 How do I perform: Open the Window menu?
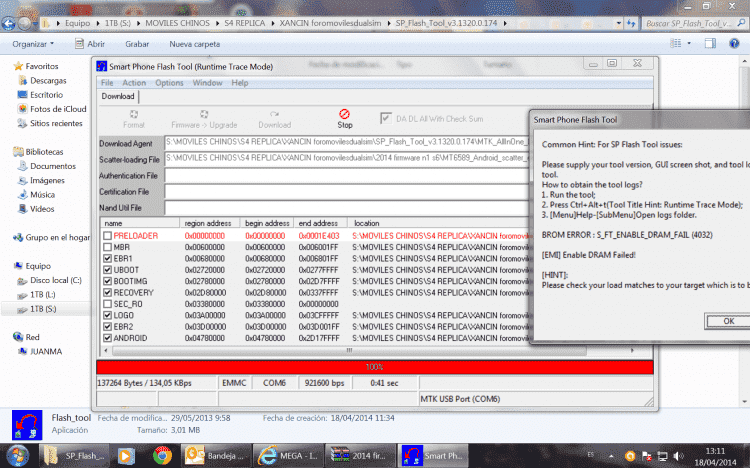207,83
